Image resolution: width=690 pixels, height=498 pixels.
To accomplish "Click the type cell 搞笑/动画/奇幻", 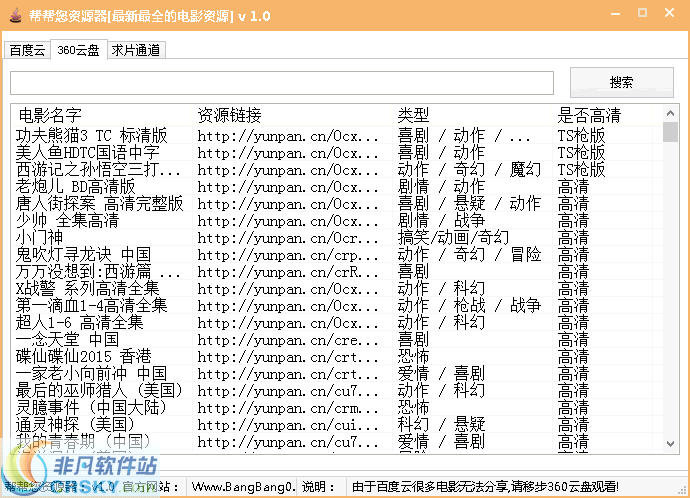I will [x=453, y=238].
